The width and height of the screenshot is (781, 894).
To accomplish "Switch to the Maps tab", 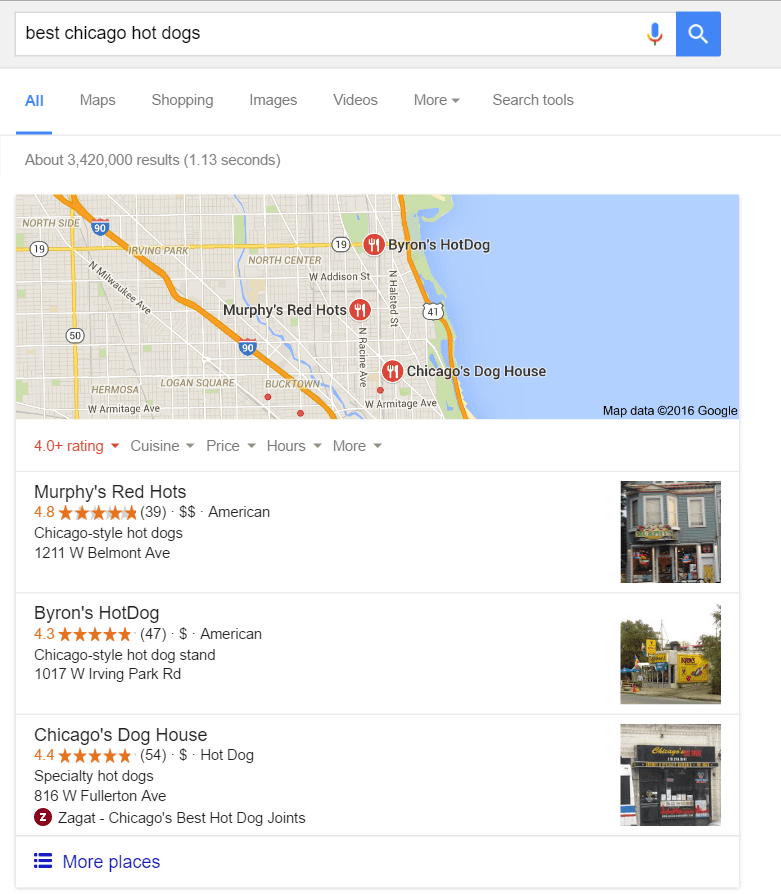I will 97,100.
